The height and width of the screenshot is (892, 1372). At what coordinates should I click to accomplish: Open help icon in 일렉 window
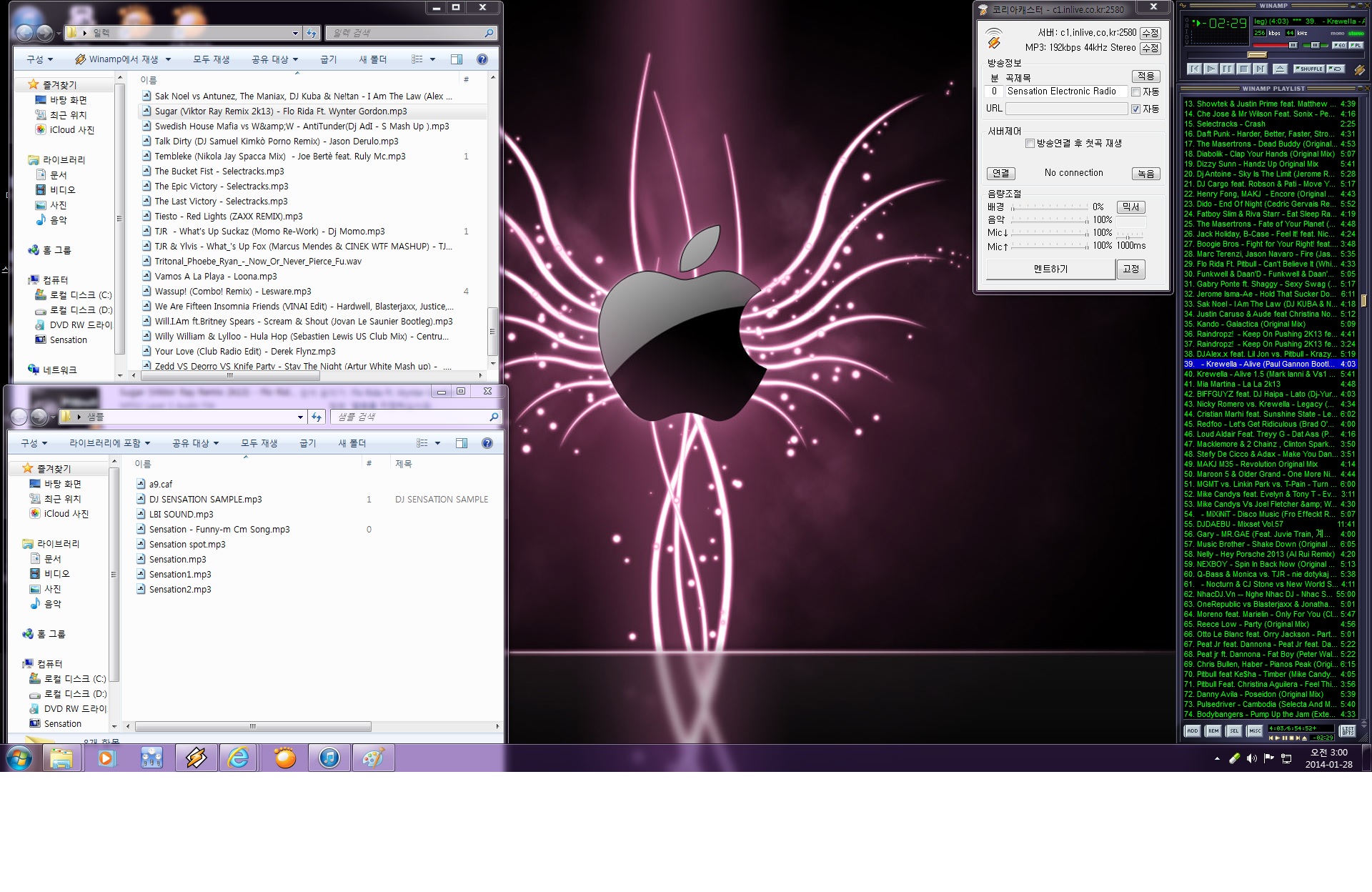[482, 59]
